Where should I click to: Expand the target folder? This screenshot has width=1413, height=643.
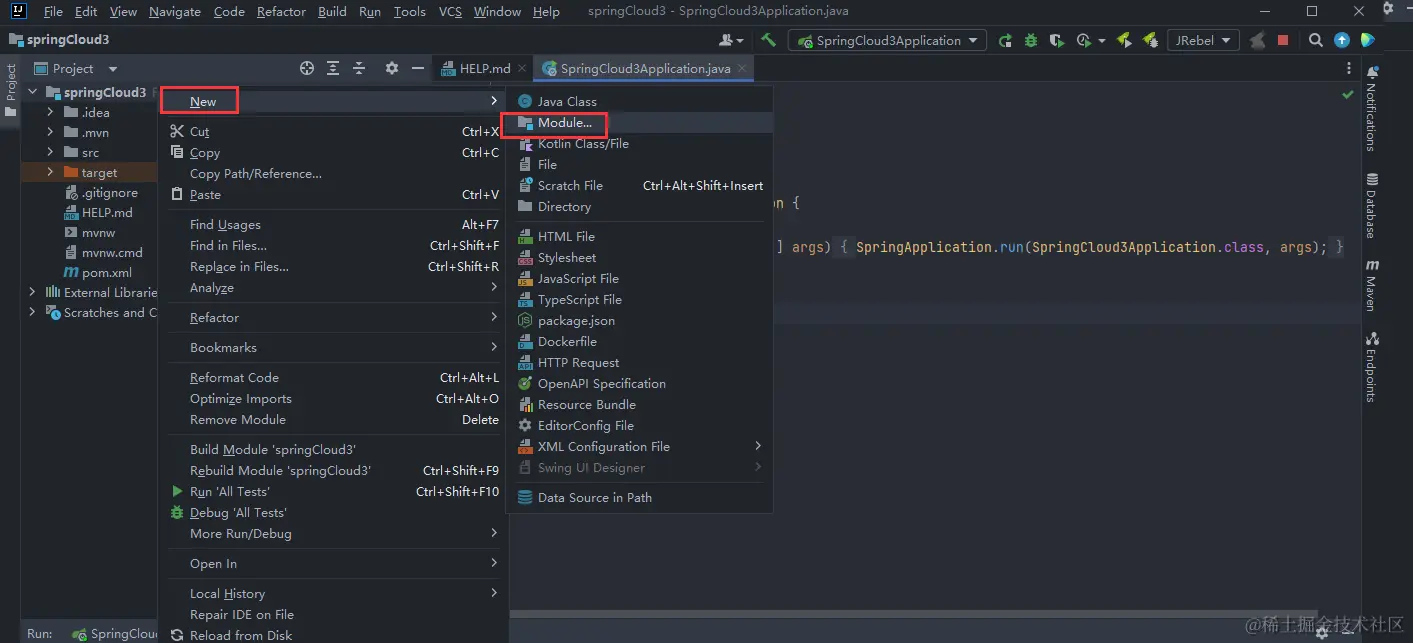click(50, 172)
